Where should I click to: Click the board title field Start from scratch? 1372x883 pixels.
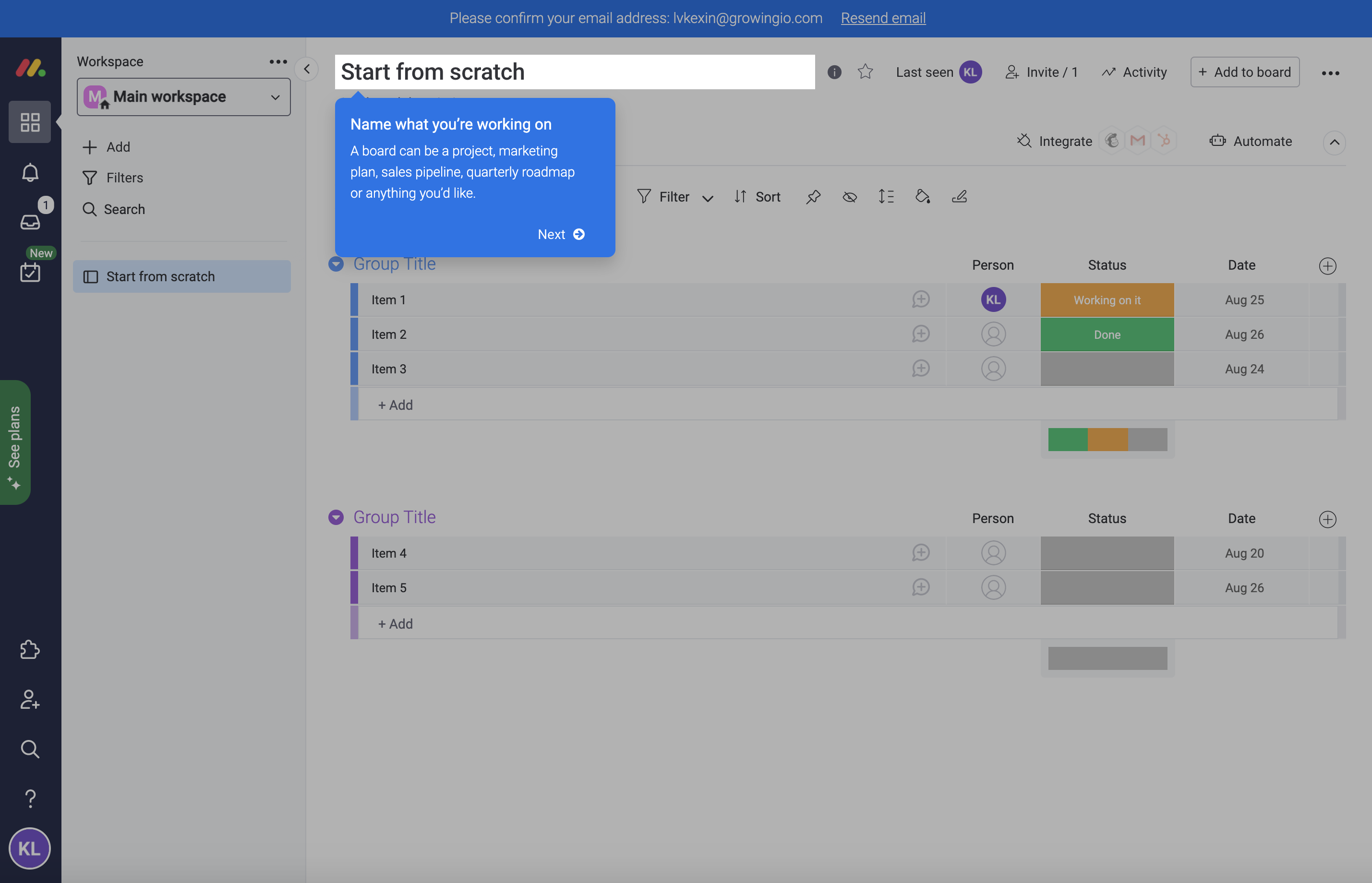(575, 72)
